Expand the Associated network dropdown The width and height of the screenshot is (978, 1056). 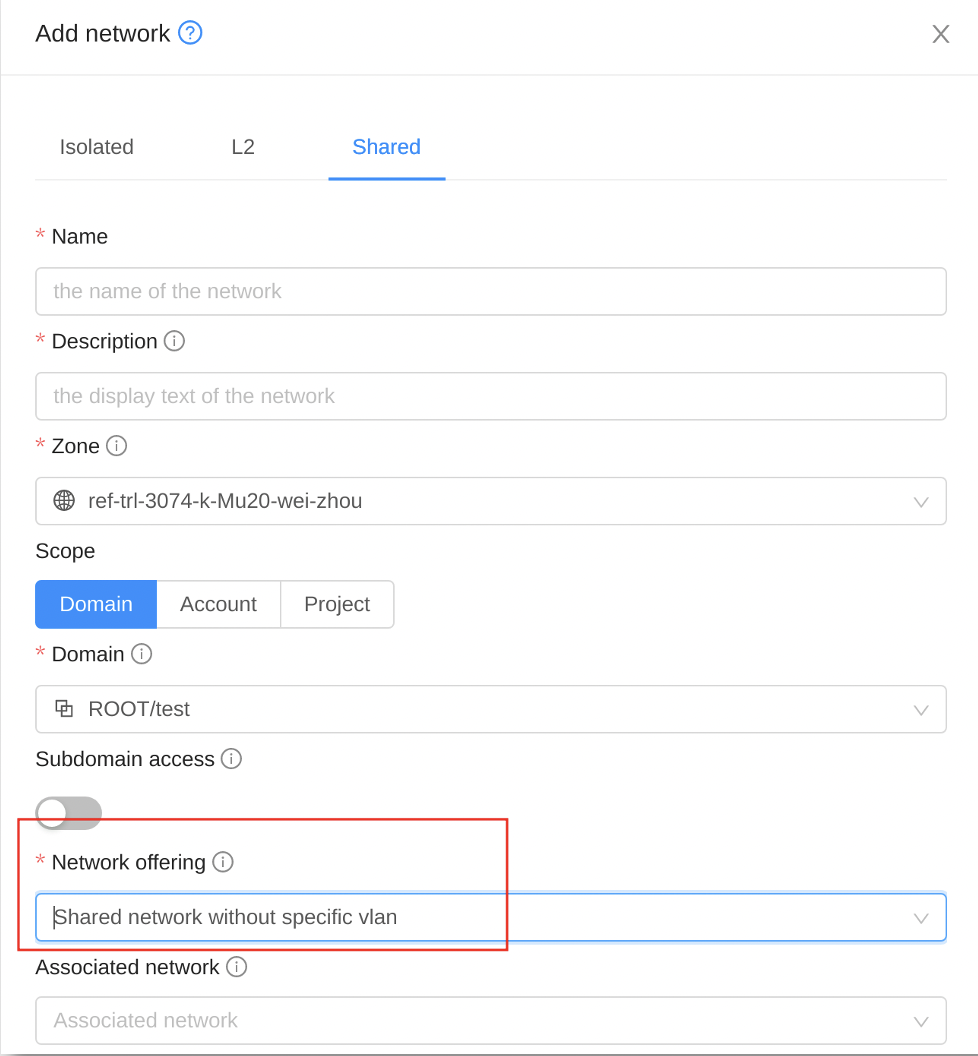[490, 1021]
